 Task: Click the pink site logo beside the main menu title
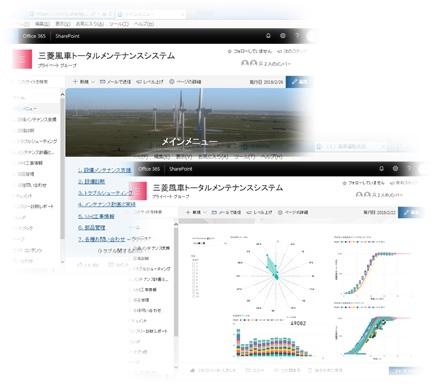pyautogui.click(x=22, y=59)
